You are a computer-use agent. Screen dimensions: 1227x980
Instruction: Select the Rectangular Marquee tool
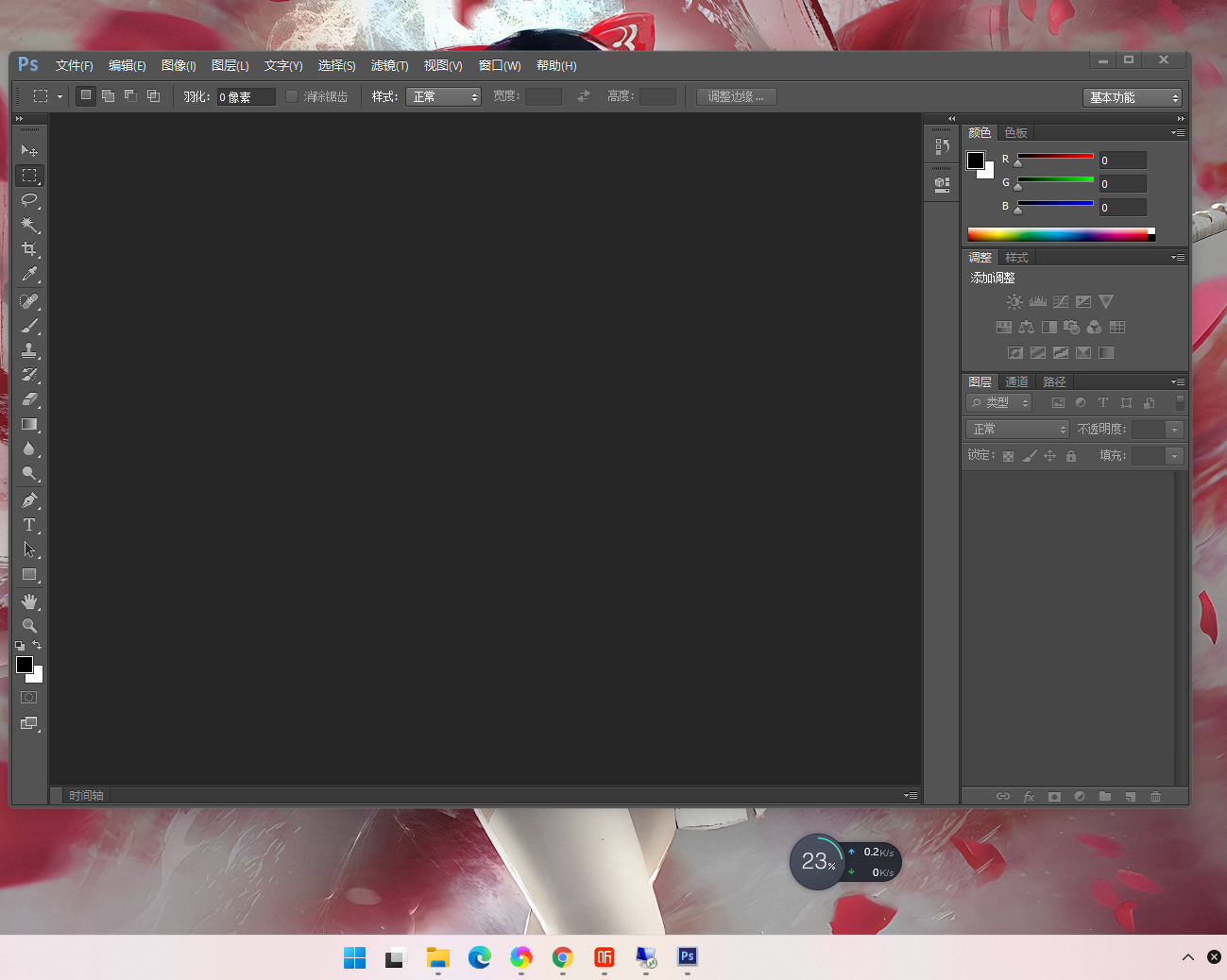[x=29, y=176]
